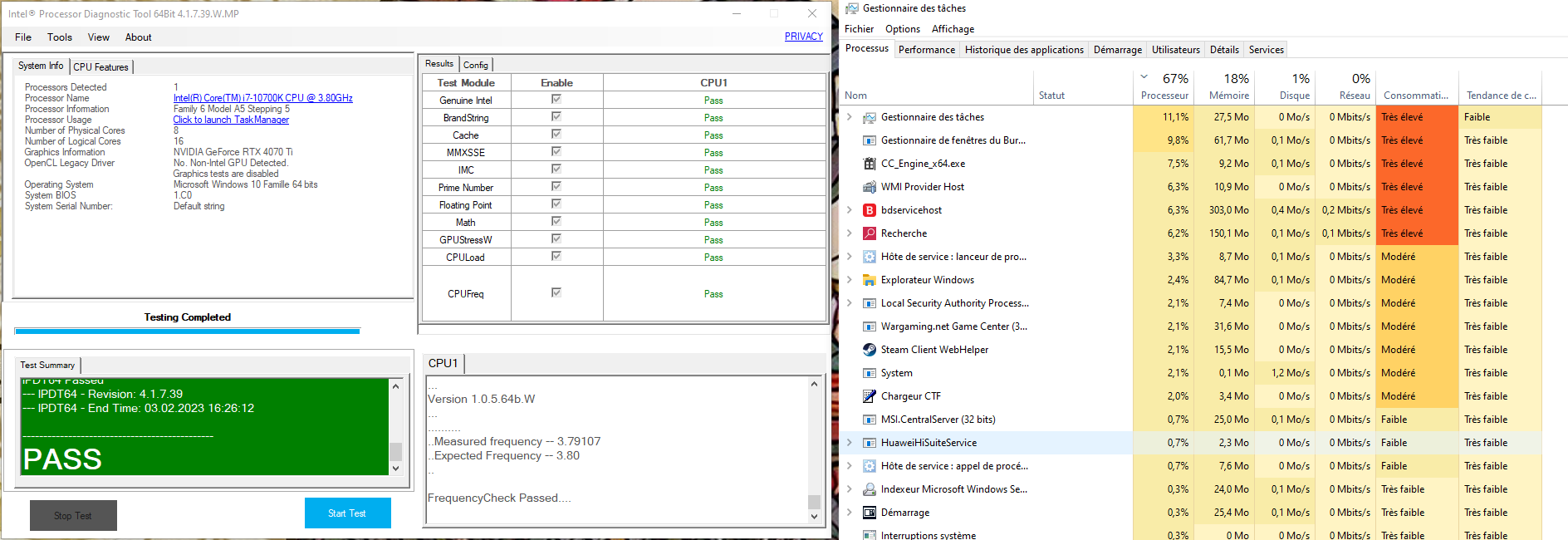Click the Chargeur CTF icon

click(x=870, y=396)
